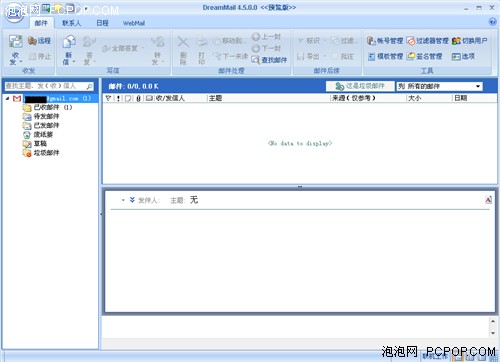Viewport: 500px width, 362px height.
Task: Open 模板管理 template manager
Action: click(x=386, y=56)
